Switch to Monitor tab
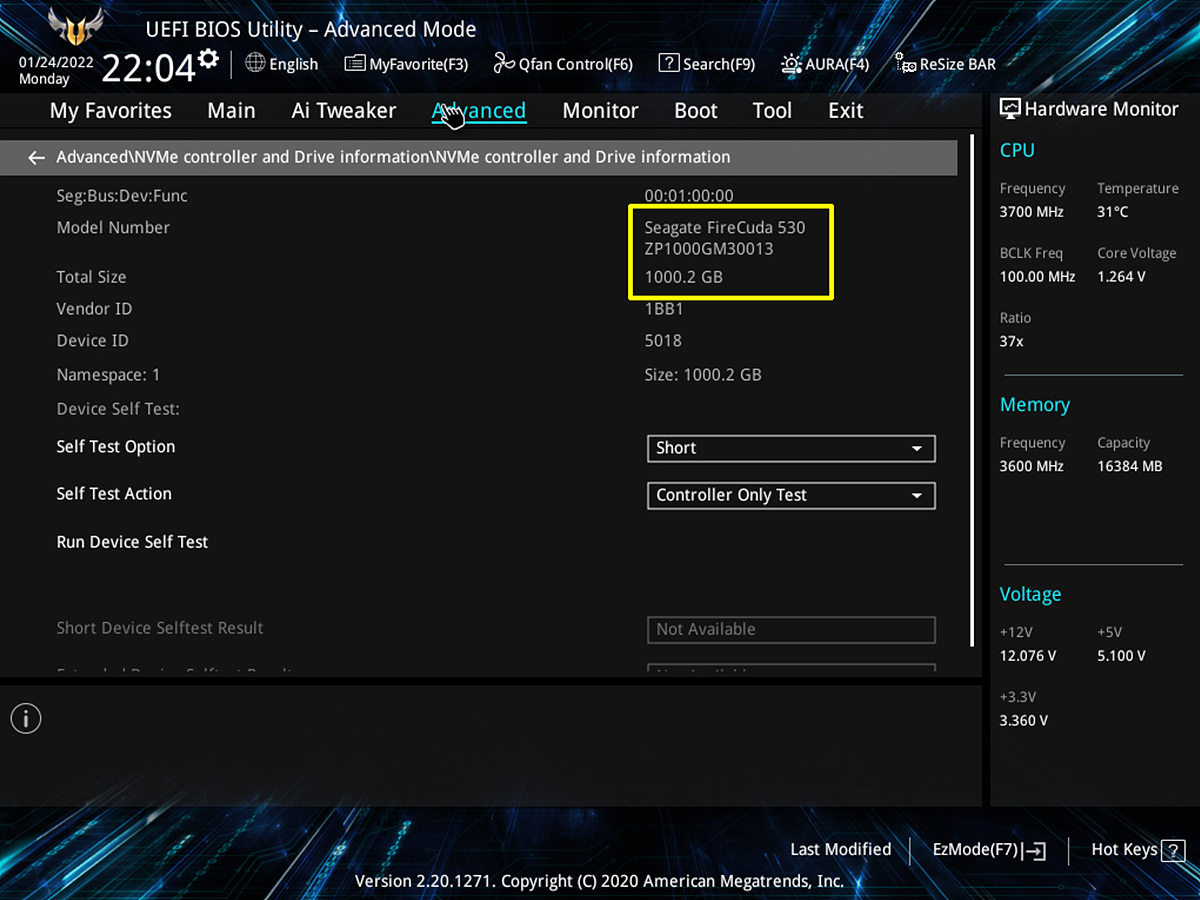This screenshot has height=900, width=1200. tap(600, 111)
